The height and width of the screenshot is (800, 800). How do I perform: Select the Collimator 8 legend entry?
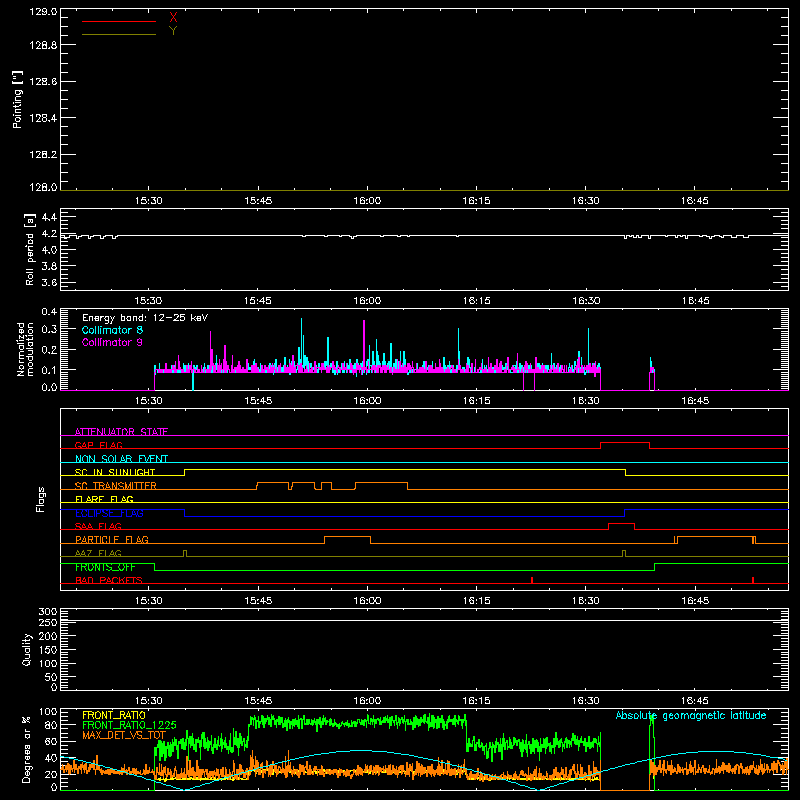tap(112, 330)
